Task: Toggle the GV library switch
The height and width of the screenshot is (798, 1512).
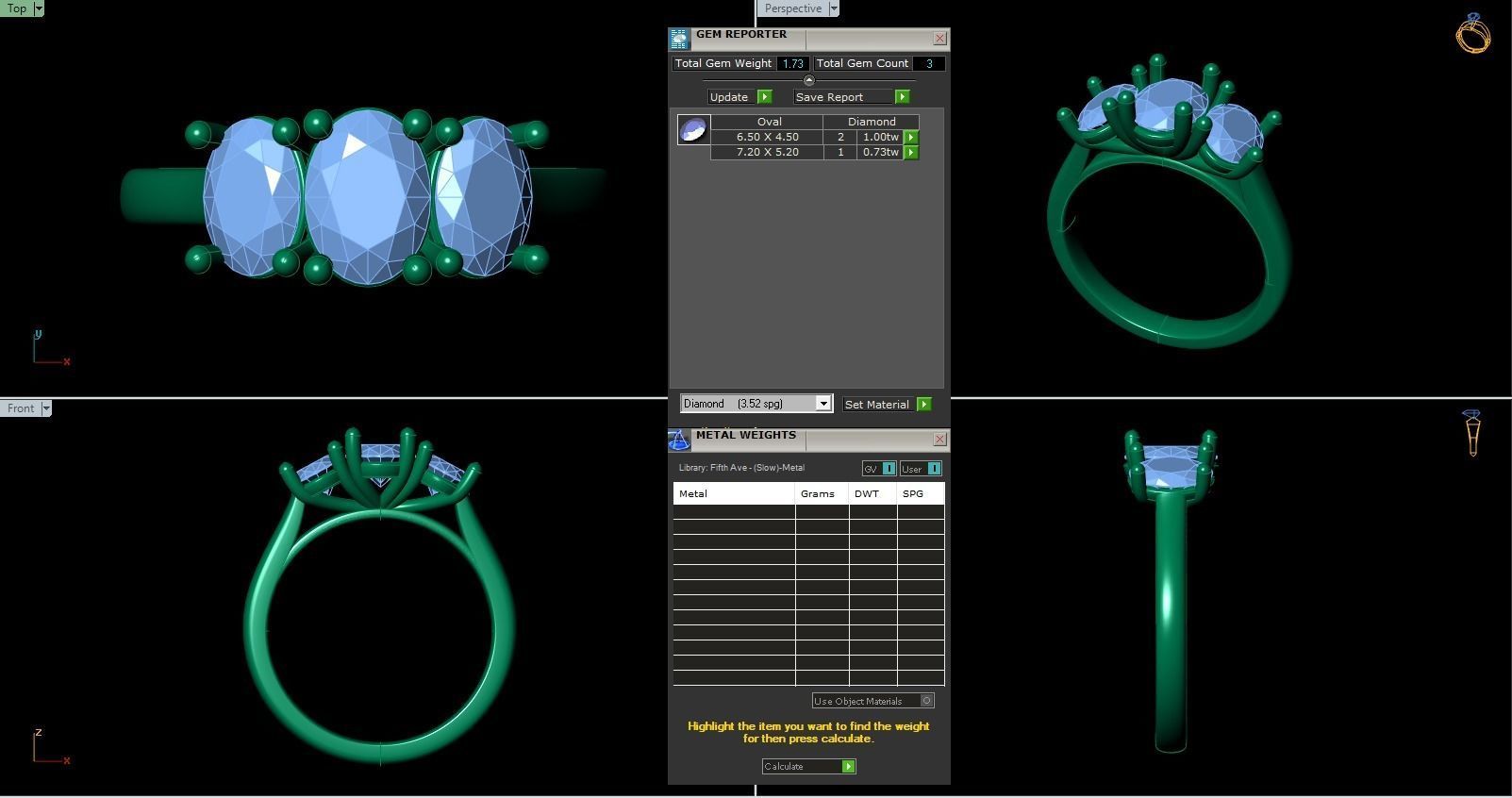Action: coord(879,469)
